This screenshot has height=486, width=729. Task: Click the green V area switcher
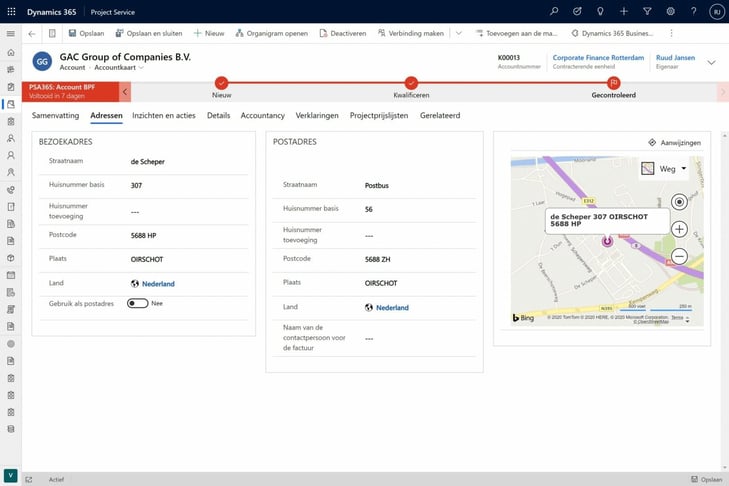pyautogui.click(x=10, y=475)
